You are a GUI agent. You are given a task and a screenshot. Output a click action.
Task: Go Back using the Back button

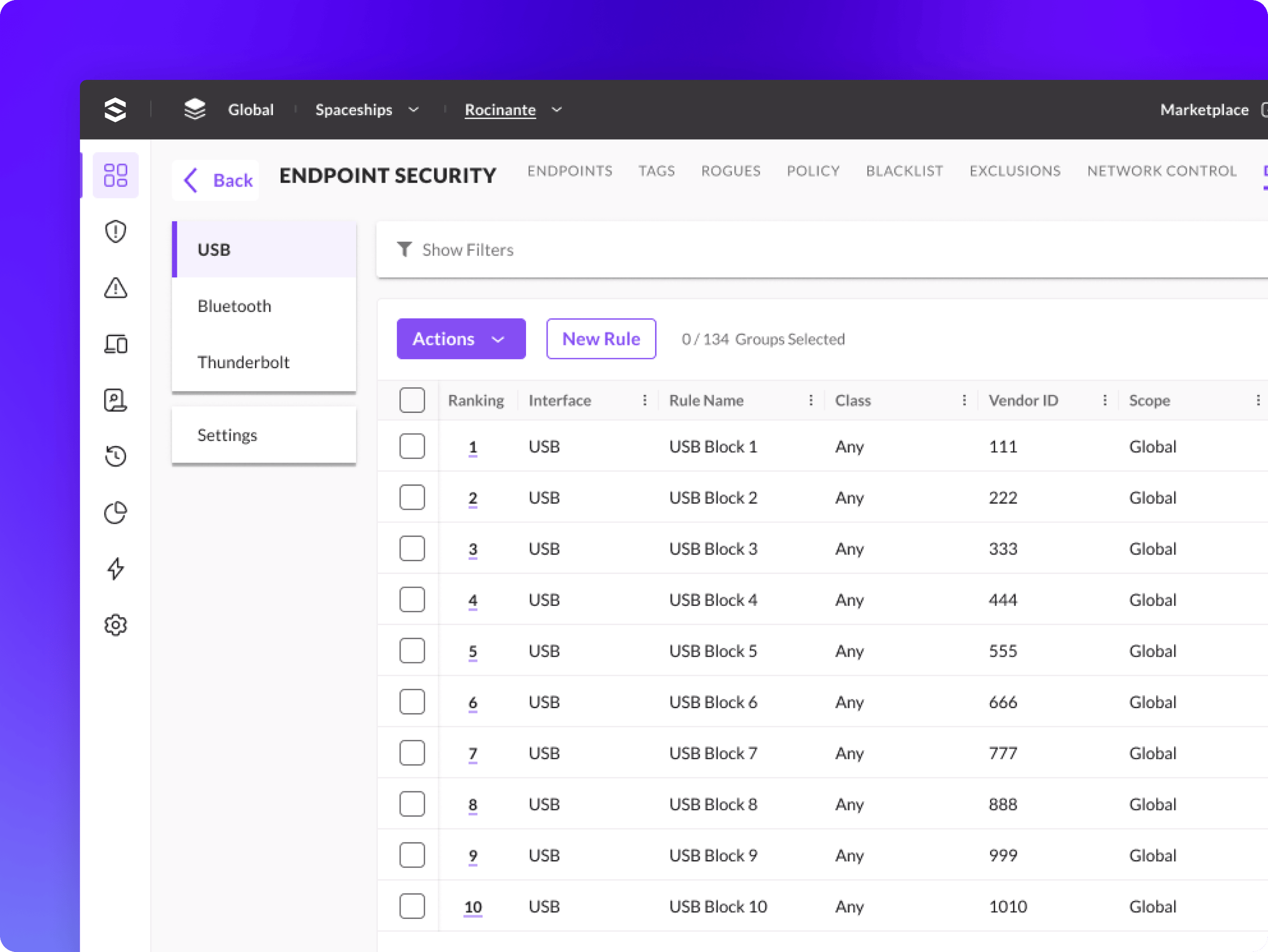[x=215, y=180]
